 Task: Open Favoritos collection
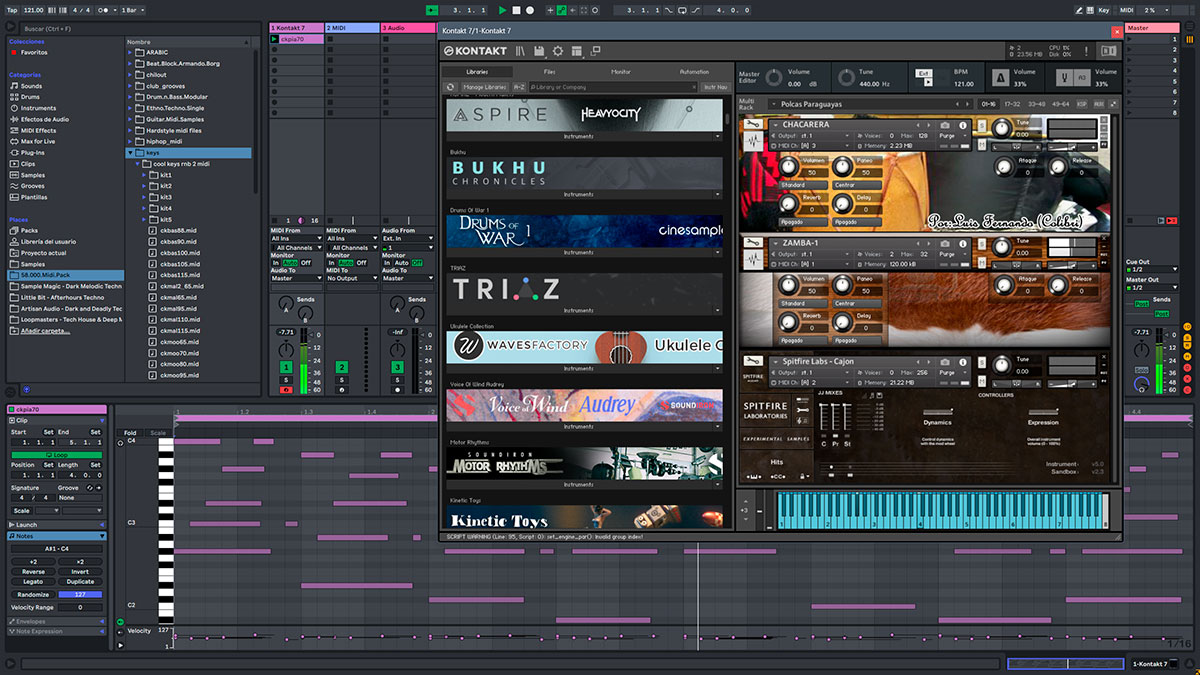[x=33, y=52]
